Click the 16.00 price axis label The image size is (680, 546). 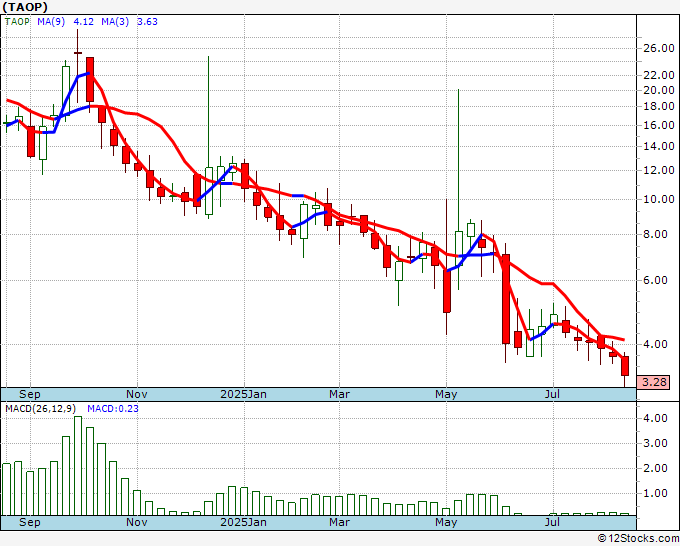tap(659, 125)
